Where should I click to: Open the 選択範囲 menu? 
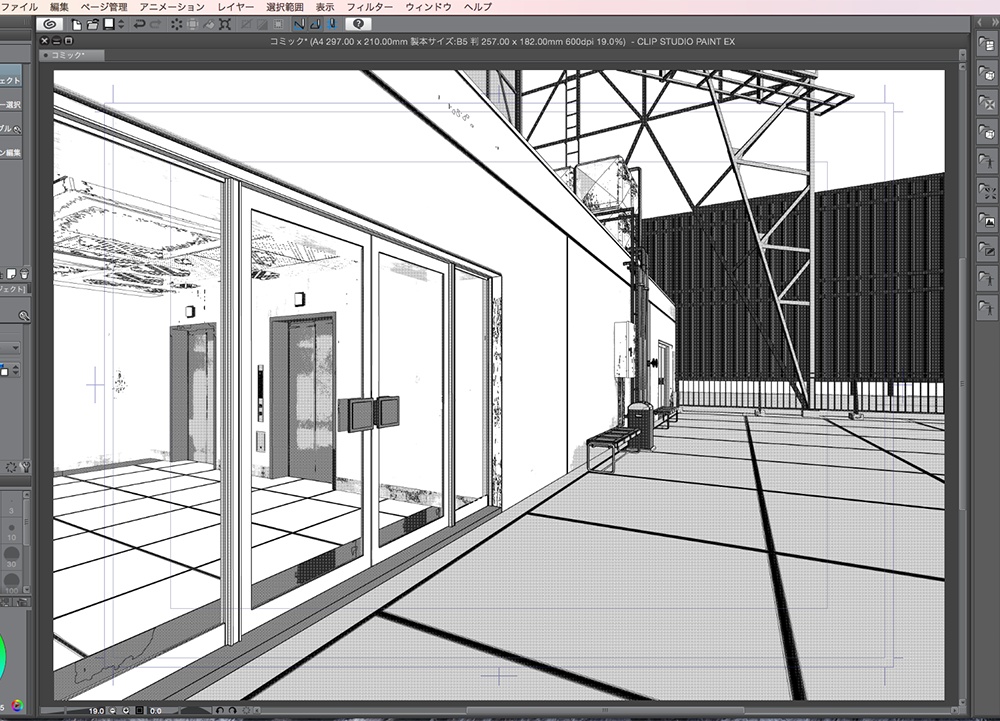(284, 7)
